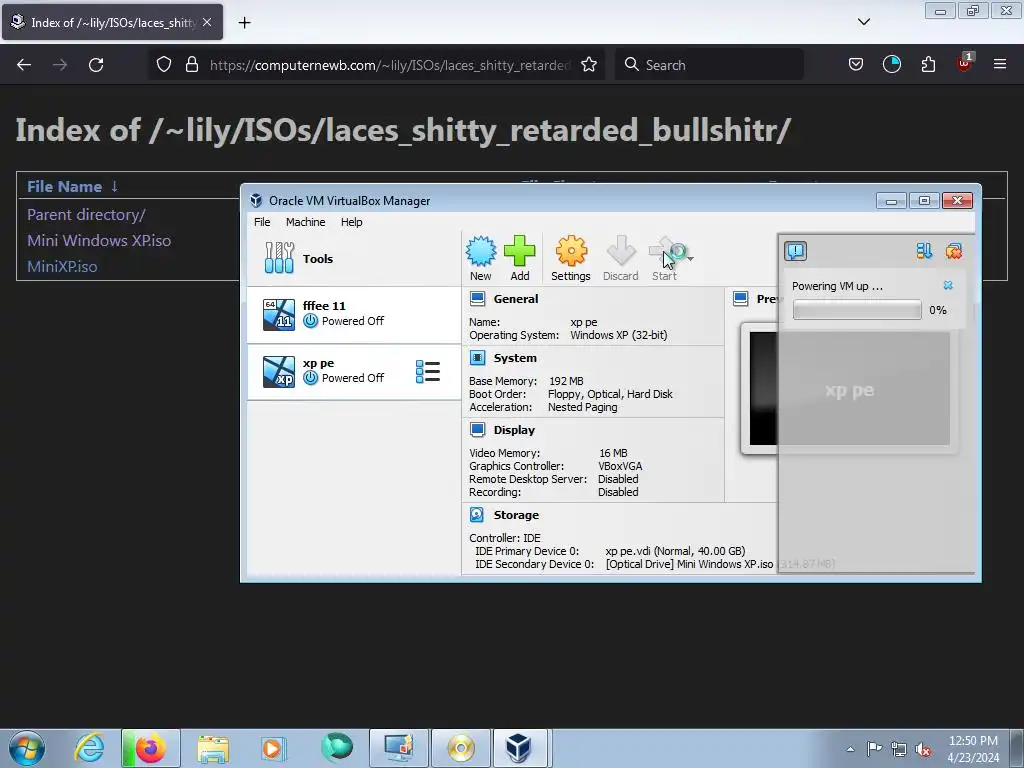Click the tracking protection shield icon
Viewport: 1024px width, 768px height.
coord(164,65)
